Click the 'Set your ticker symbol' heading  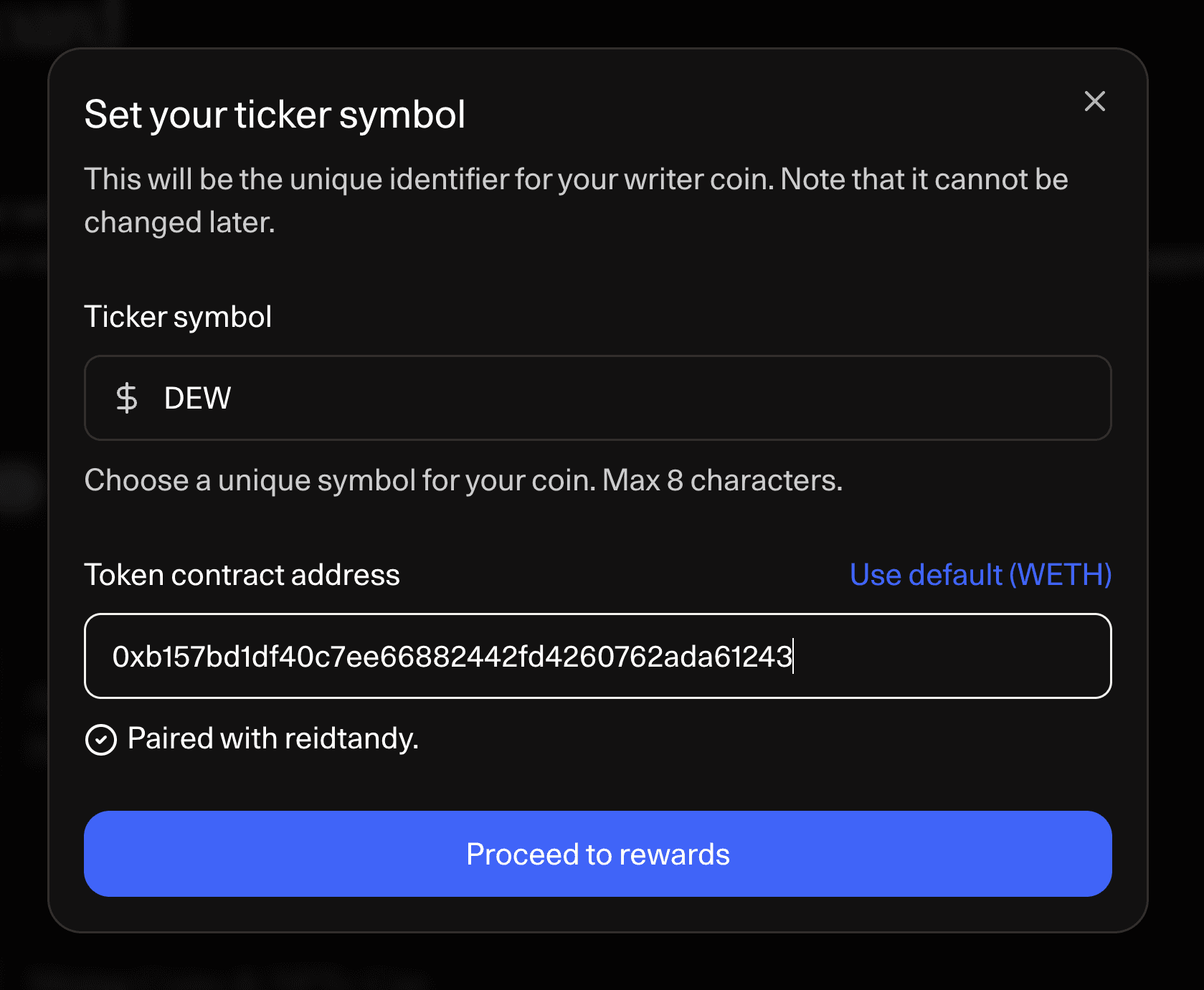pyautogui.click(x=275, y=115)
